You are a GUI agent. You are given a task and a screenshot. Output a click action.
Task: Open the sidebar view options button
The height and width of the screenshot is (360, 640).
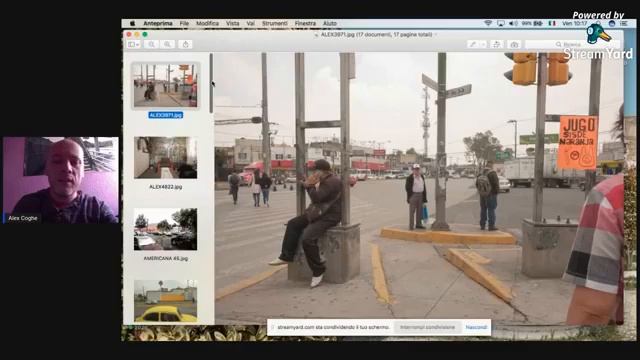[133, 44]
